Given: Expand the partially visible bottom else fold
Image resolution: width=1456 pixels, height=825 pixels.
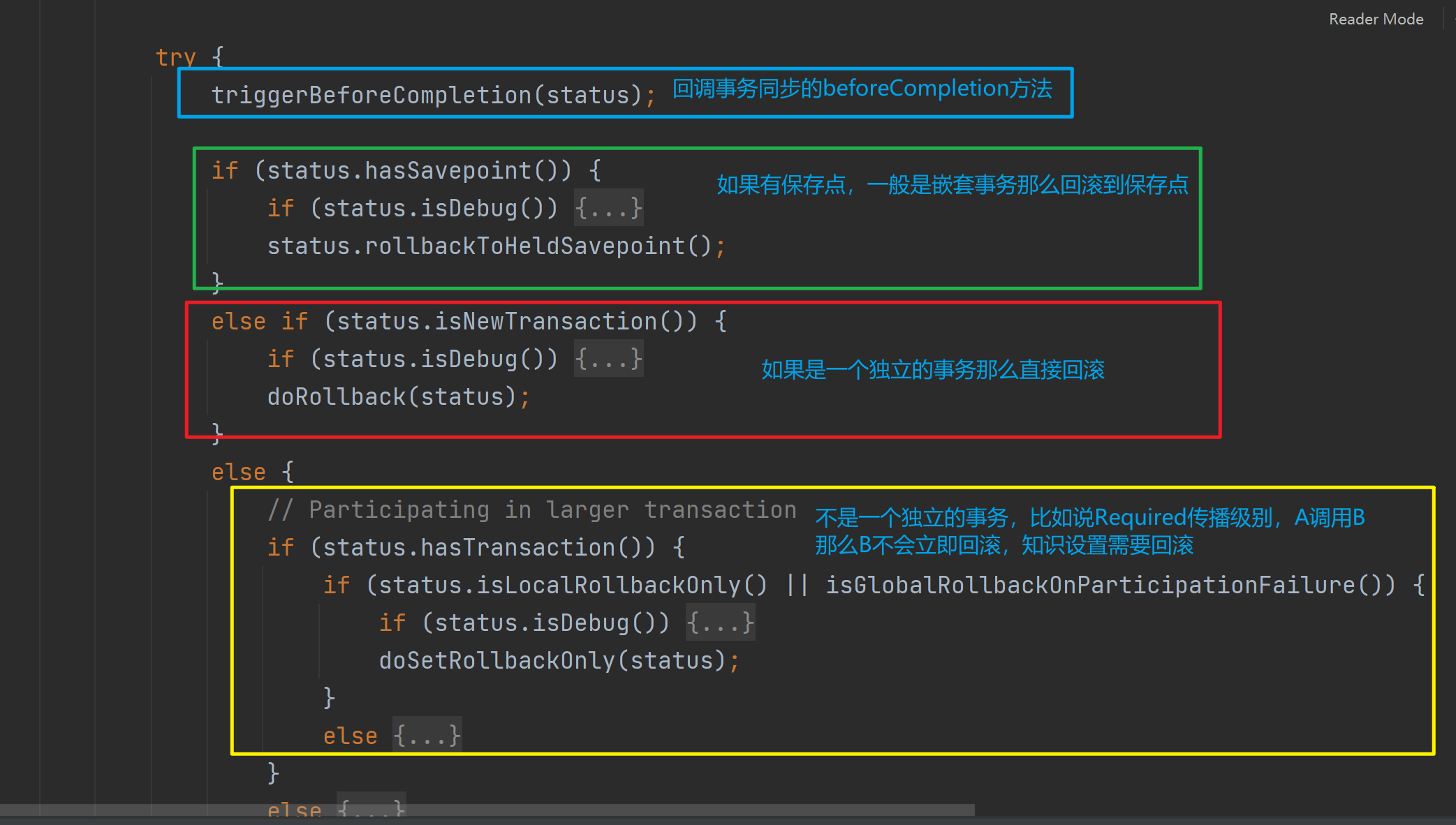Looking at the screenshot, I should point(371,808).
